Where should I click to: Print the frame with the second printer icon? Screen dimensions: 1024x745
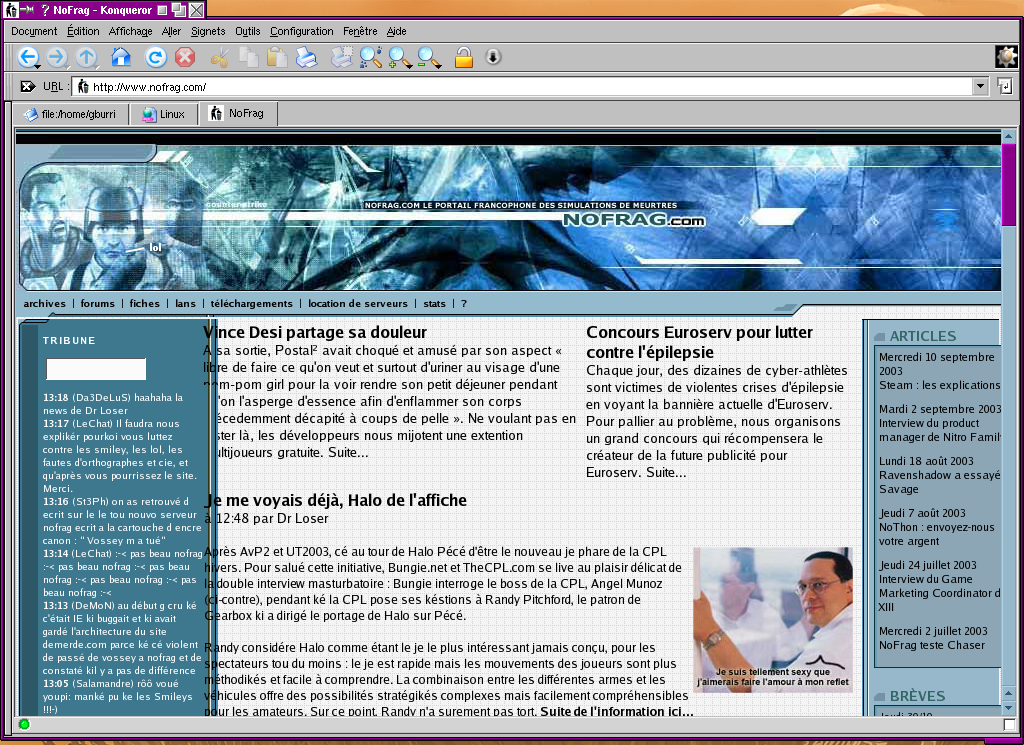tap(341, 57)
